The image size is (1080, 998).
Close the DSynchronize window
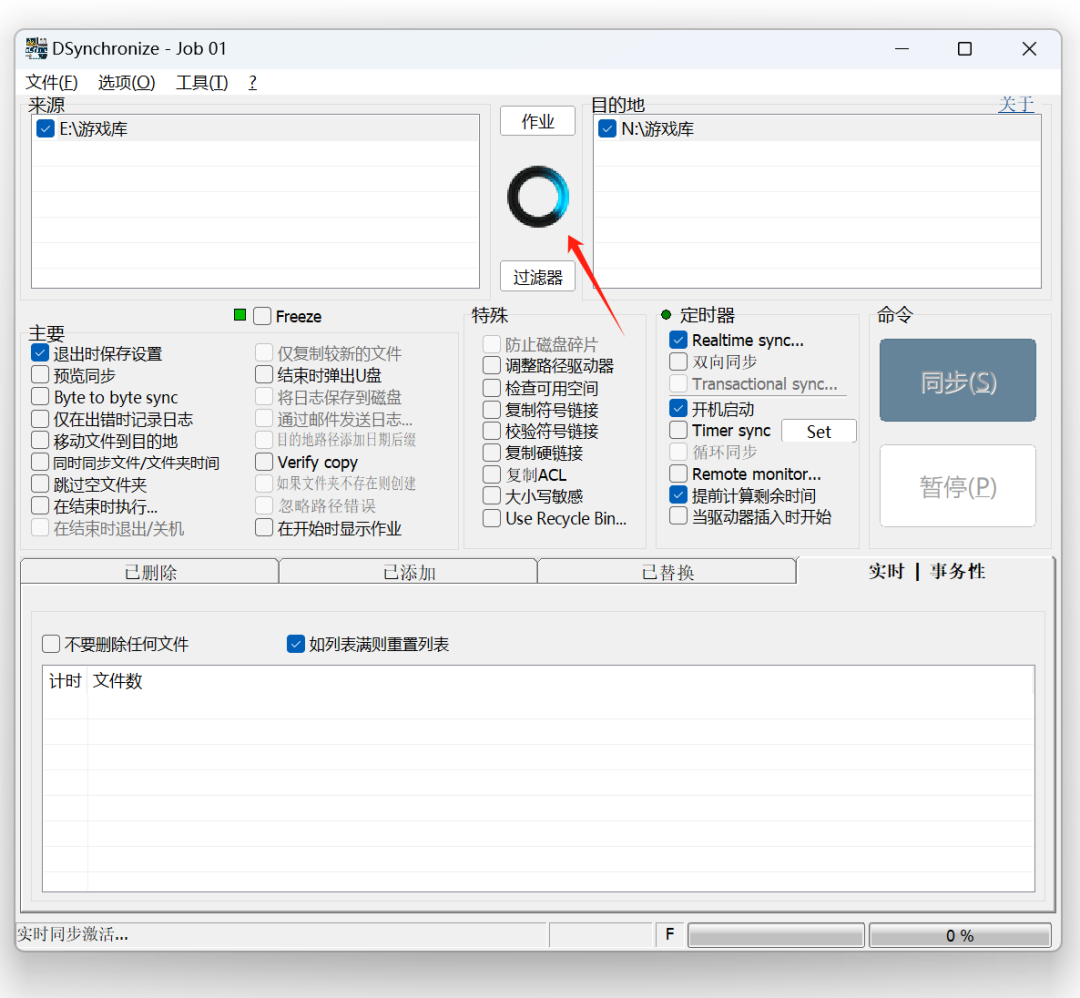tap(1029, 49)
